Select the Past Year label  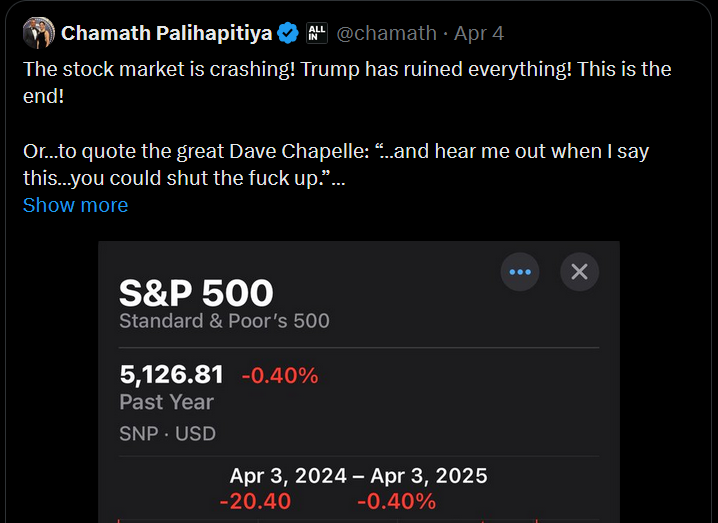pyautogui.click(x=166, y=402)
